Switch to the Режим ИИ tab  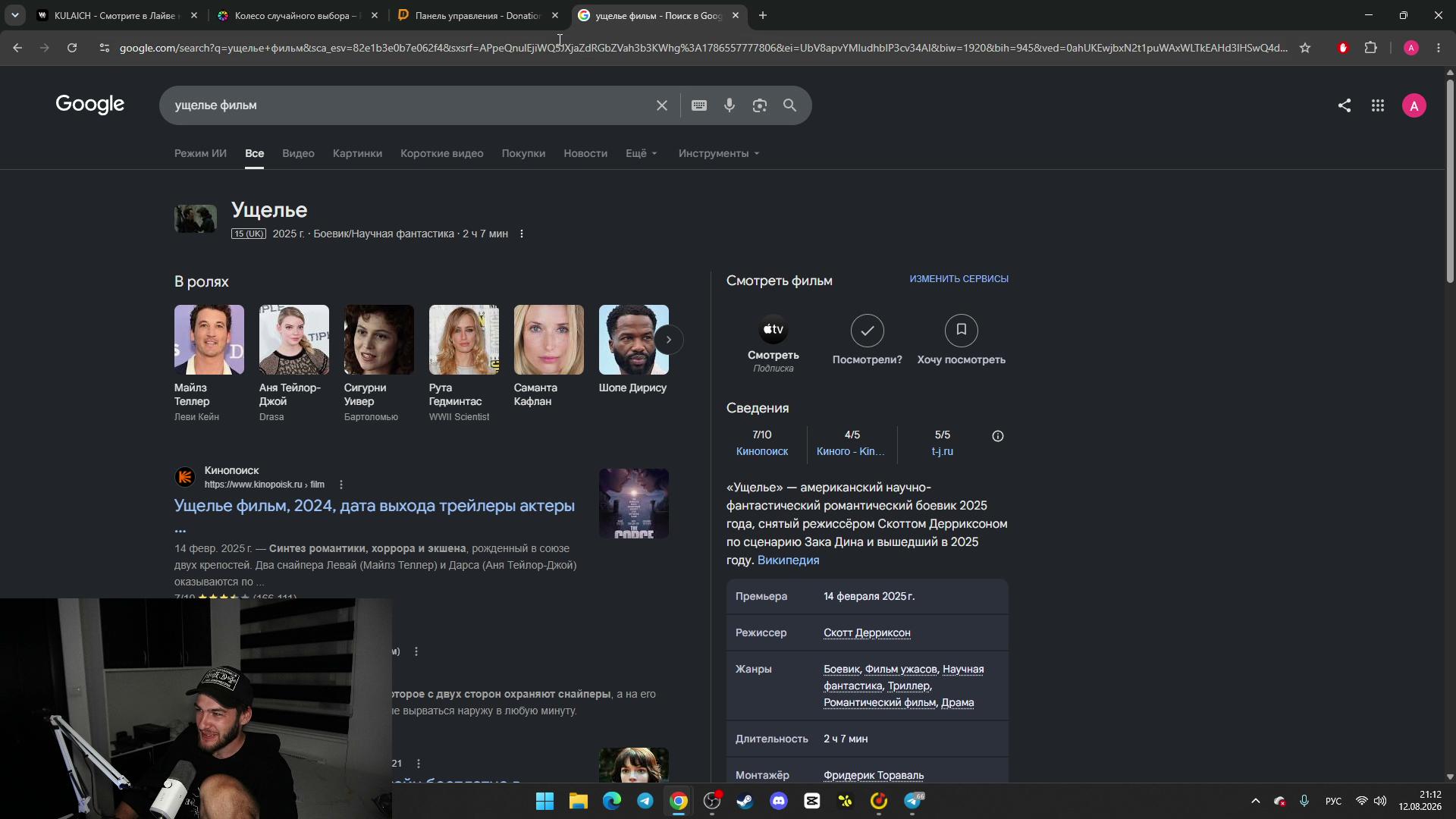[x=200, y=153]
